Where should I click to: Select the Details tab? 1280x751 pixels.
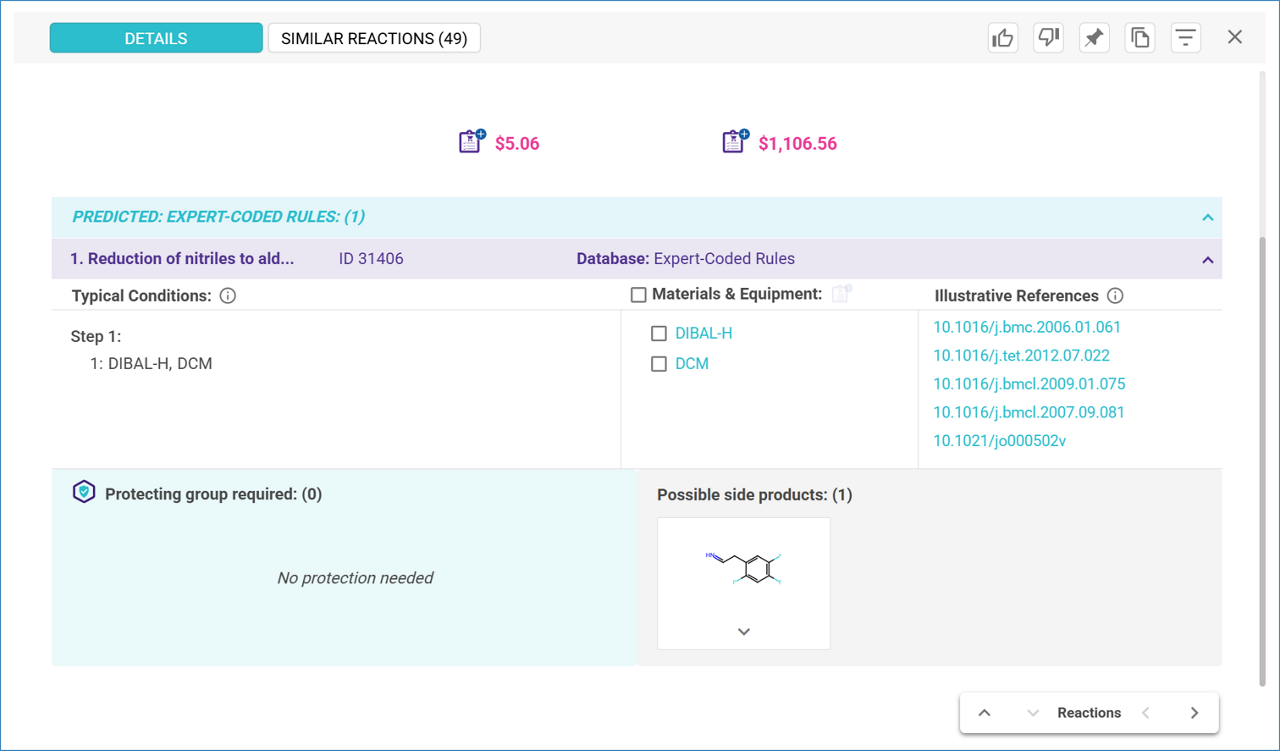[x=156, y=39]
